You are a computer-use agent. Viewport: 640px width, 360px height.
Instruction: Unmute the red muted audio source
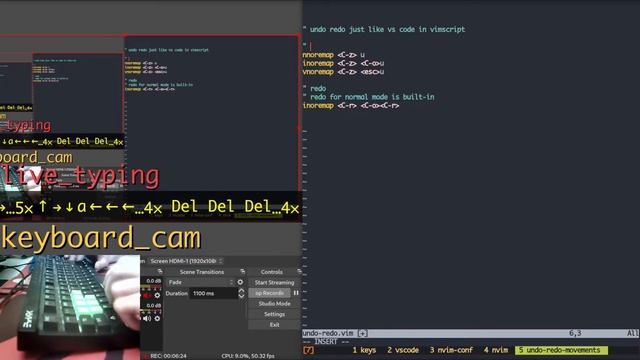pyautogui.click(x=147, y=295)
